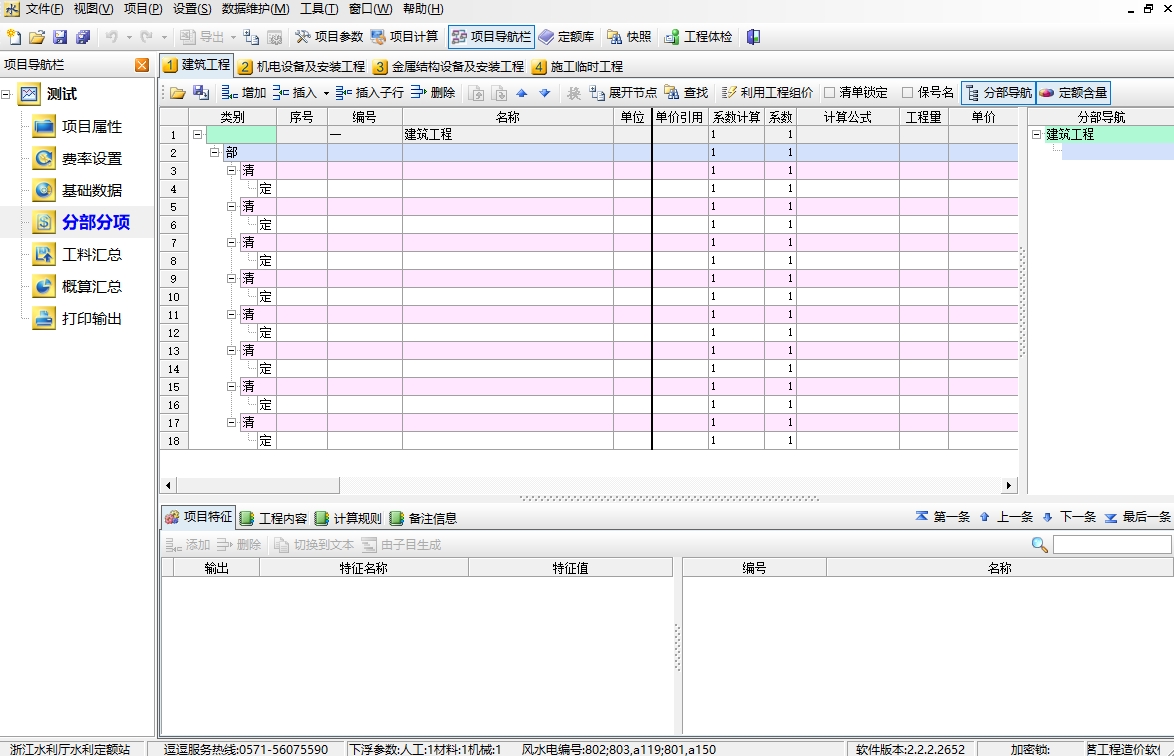Go to 下一条 next record

(1069, 516)
